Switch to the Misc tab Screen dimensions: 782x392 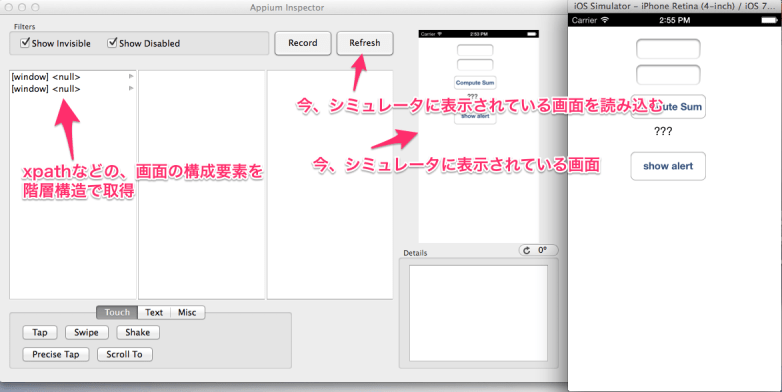187,312
